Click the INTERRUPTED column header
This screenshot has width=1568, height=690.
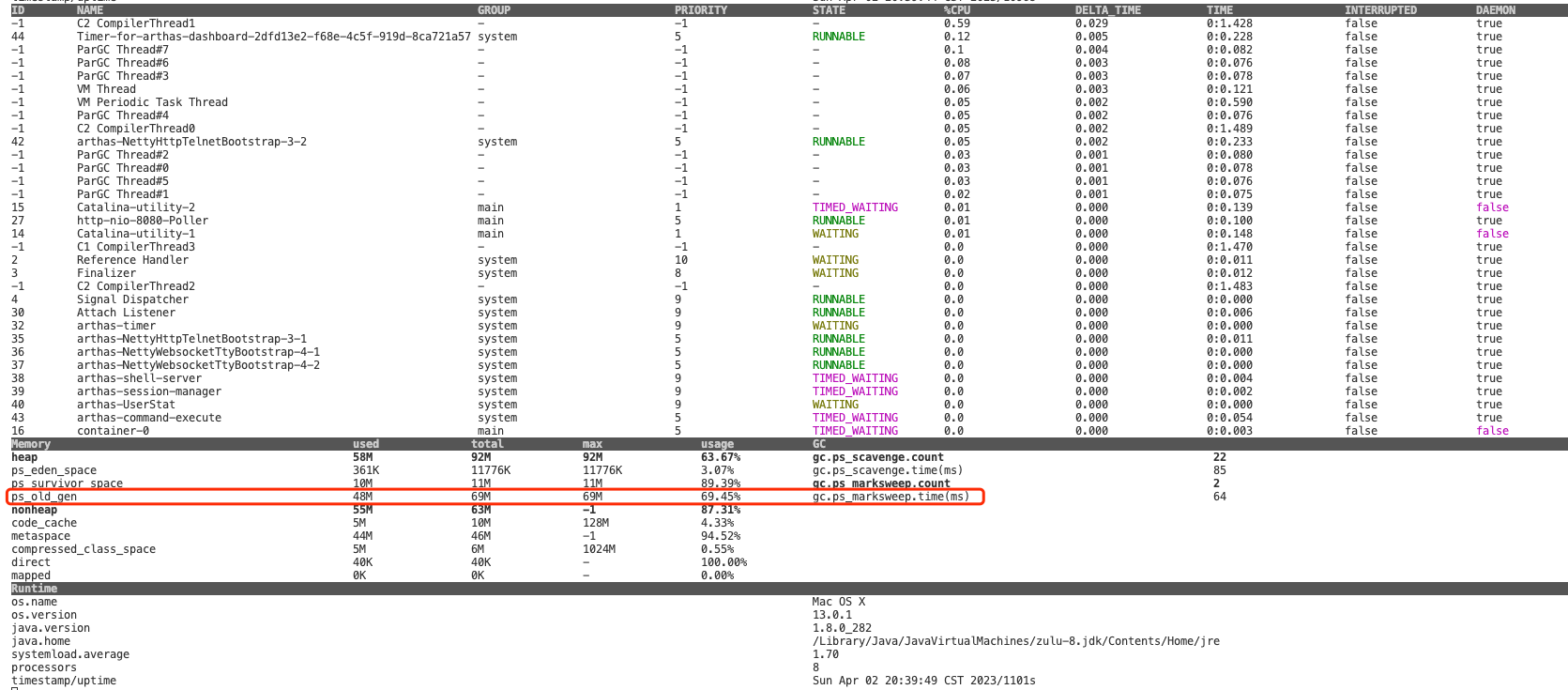click(x=1380, y=10)
